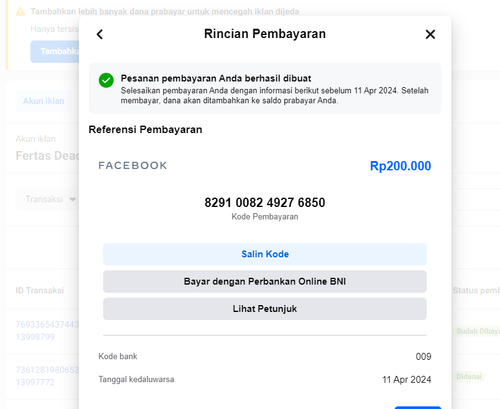Click the FACEBOOK logo
Screen dimensions: 500x409
tap(133, 165)
